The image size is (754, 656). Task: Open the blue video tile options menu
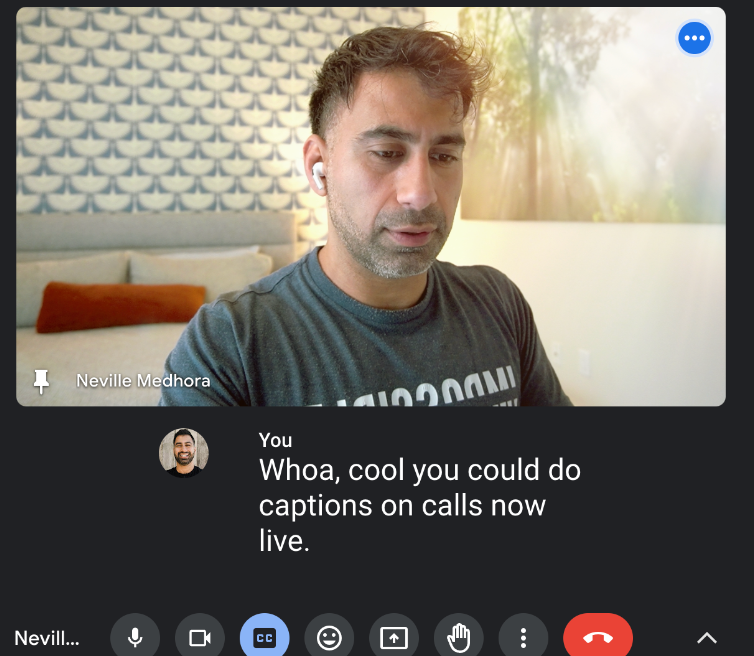click(x=694, y=38)
